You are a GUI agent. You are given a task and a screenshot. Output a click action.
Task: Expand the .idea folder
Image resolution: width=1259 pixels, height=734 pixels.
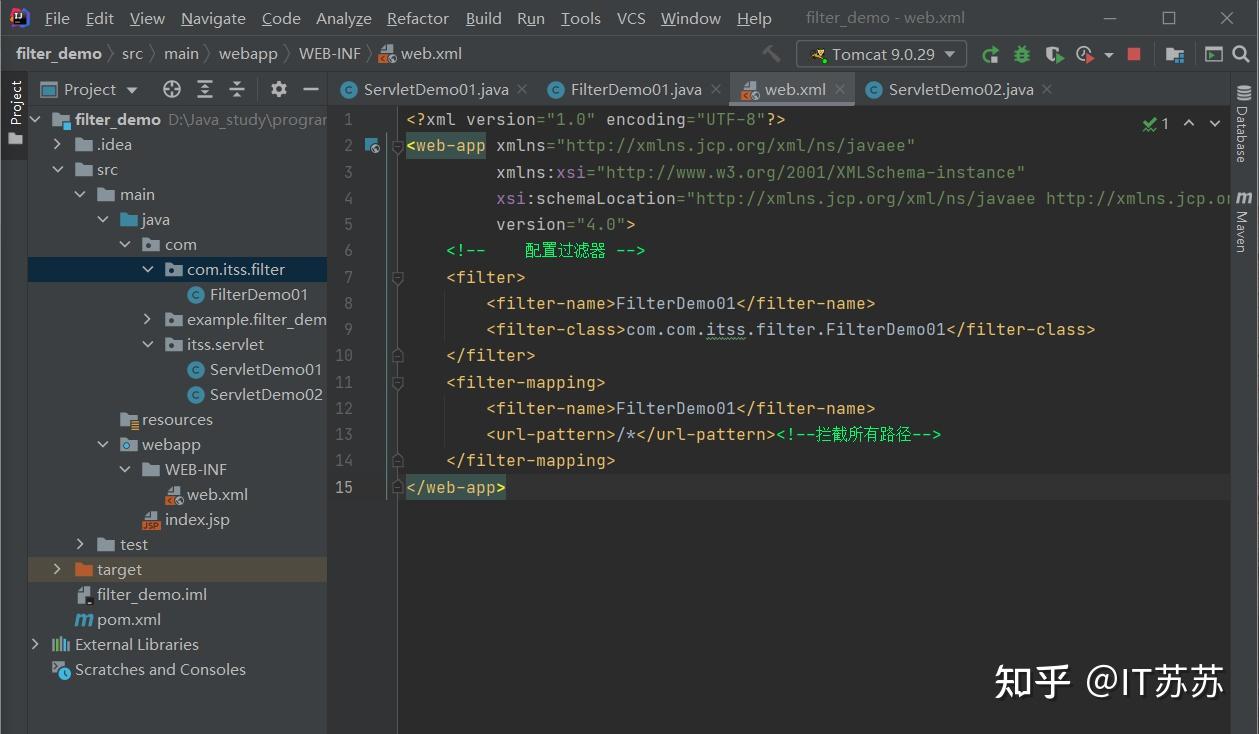tap(59, 145)
